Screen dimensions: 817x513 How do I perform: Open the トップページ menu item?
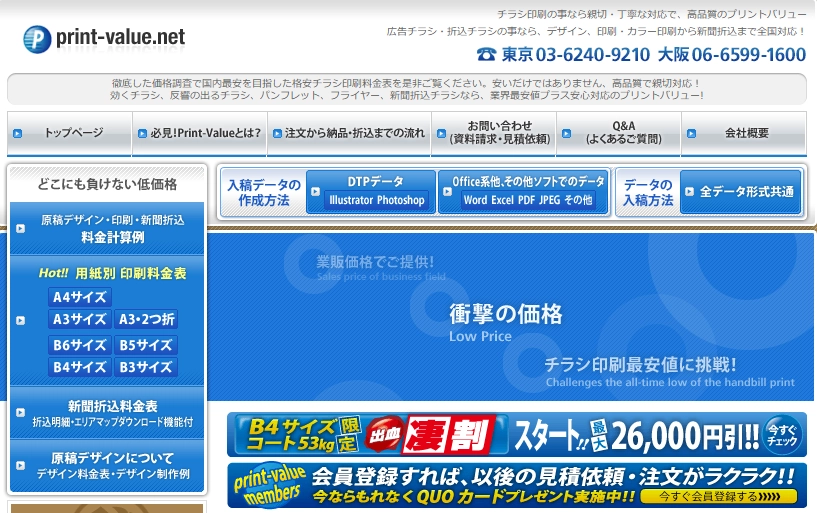(x=68, y=133)
